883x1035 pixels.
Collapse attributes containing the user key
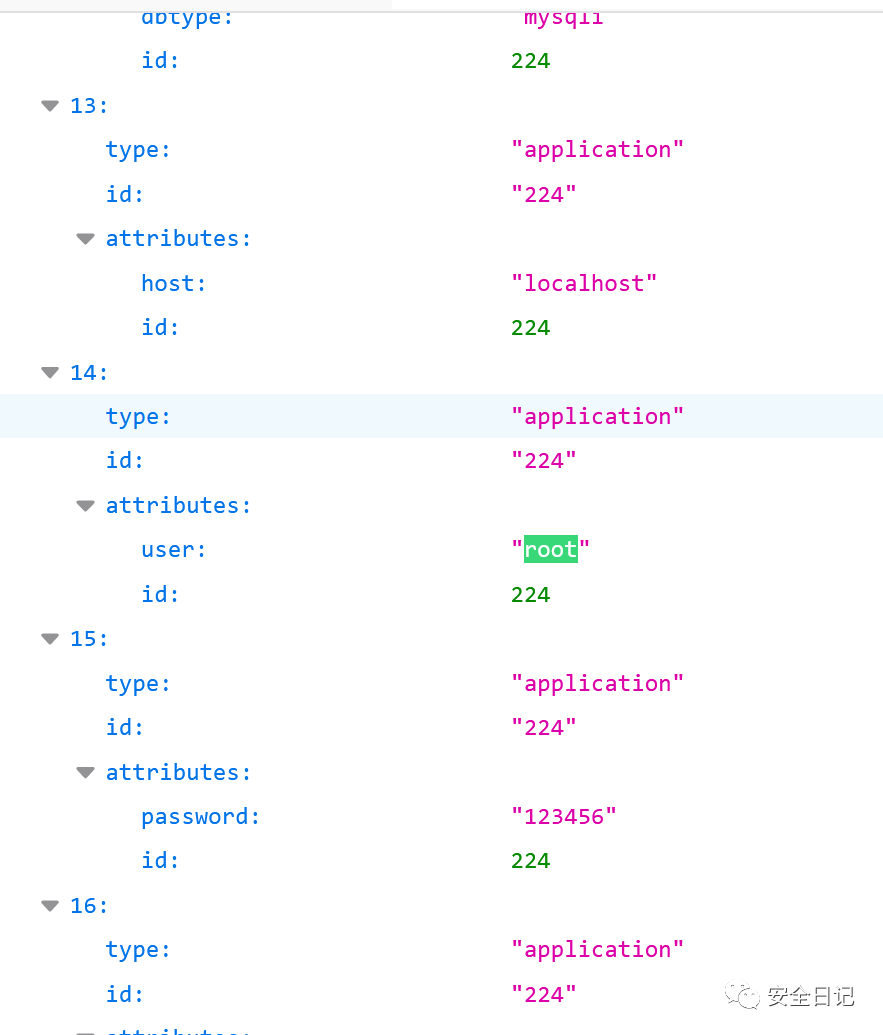pos(86,506)
